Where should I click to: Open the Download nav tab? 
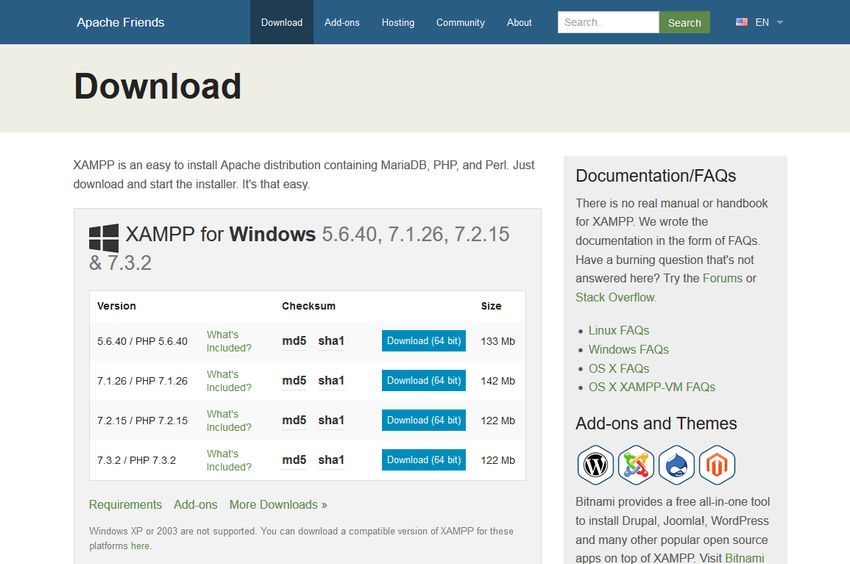tap(282, 22)
